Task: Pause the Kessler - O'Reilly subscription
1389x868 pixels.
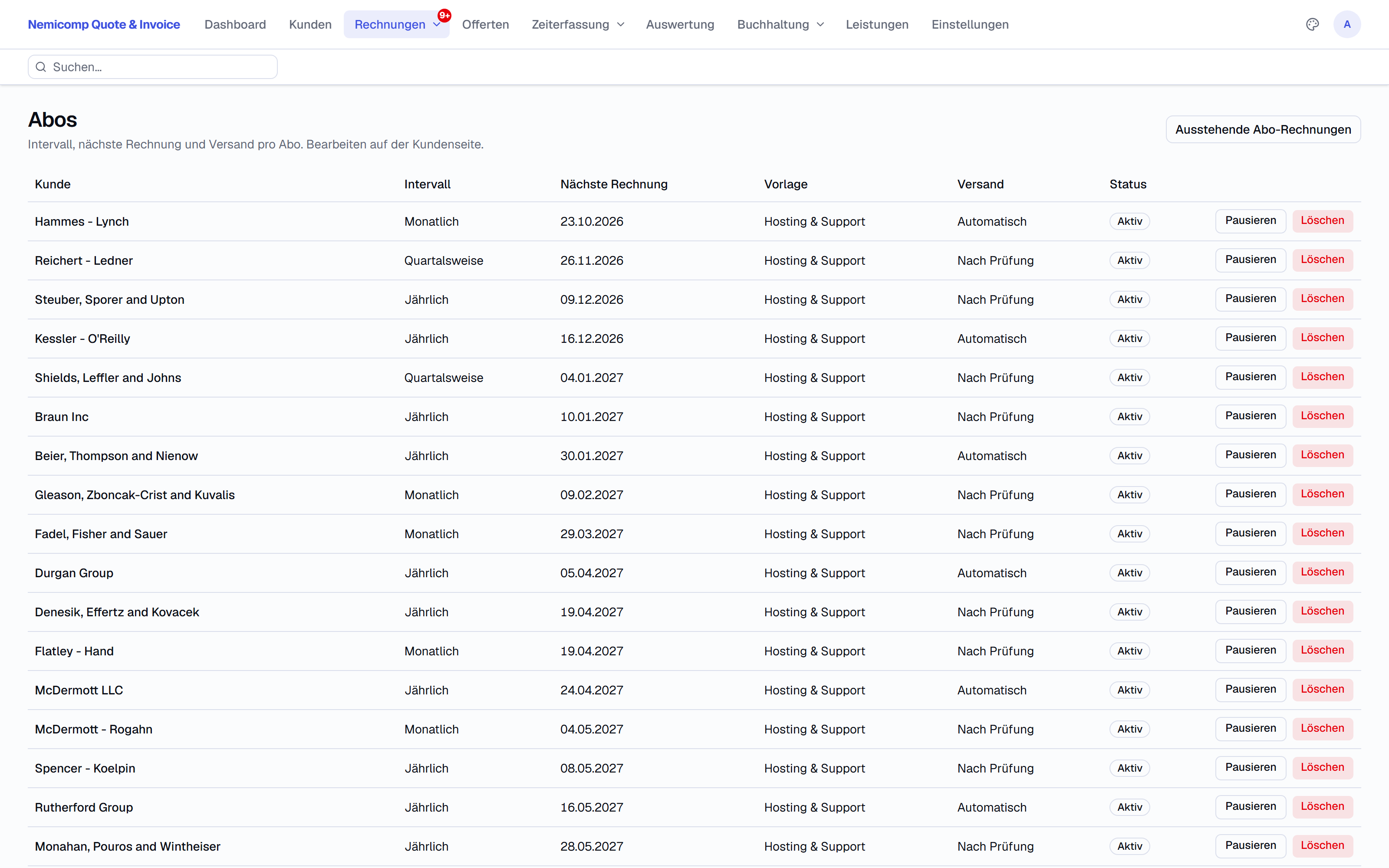Action: (1250, 338)
